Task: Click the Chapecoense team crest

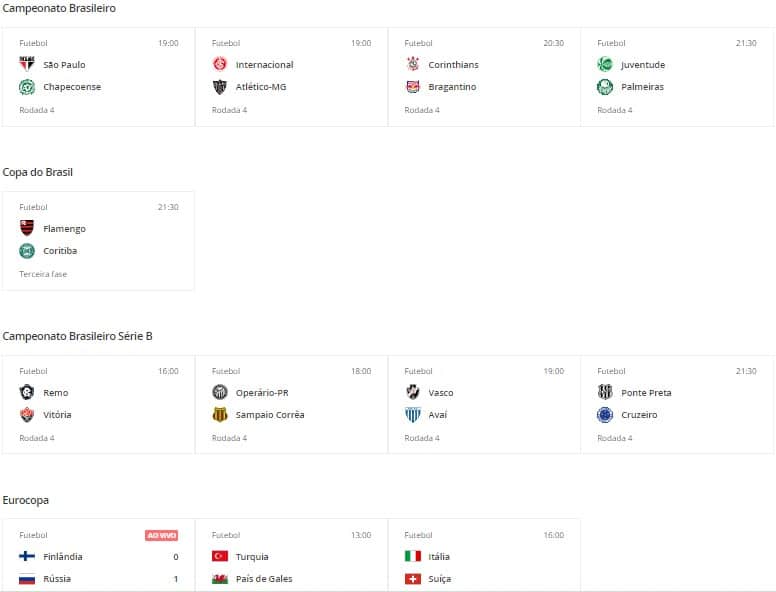Action: tap(27, 87)
